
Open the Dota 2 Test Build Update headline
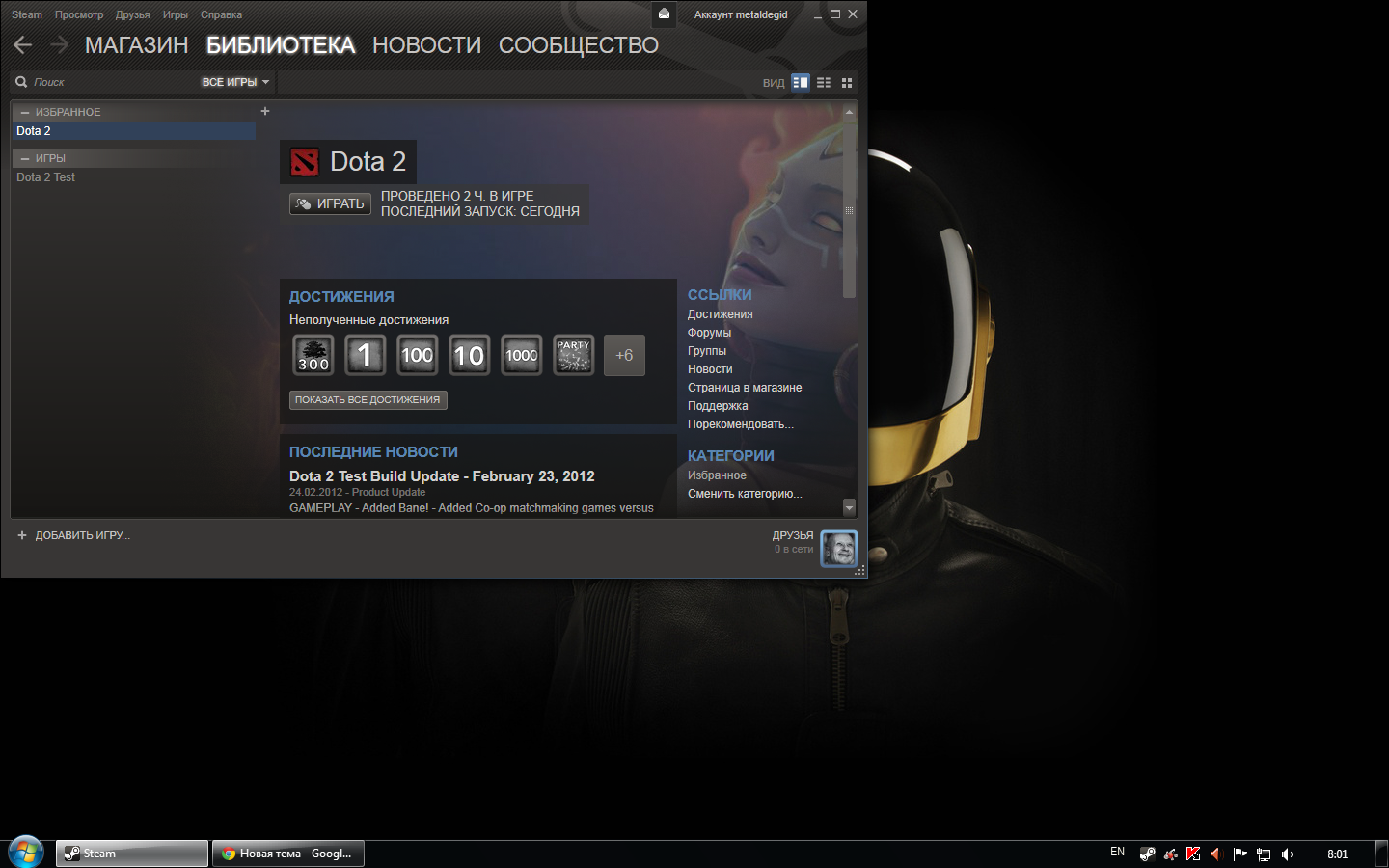442,476
